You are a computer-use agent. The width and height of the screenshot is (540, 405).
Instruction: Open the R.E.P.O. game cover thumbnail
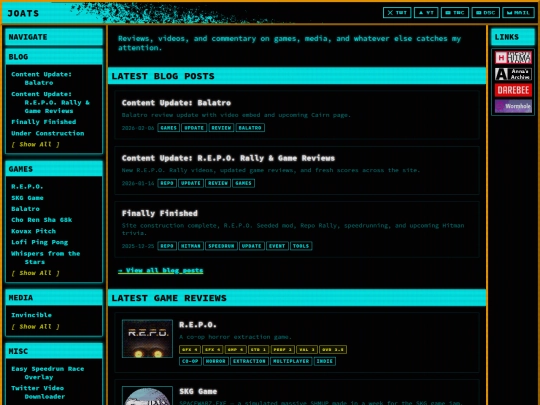coord(147,339)
